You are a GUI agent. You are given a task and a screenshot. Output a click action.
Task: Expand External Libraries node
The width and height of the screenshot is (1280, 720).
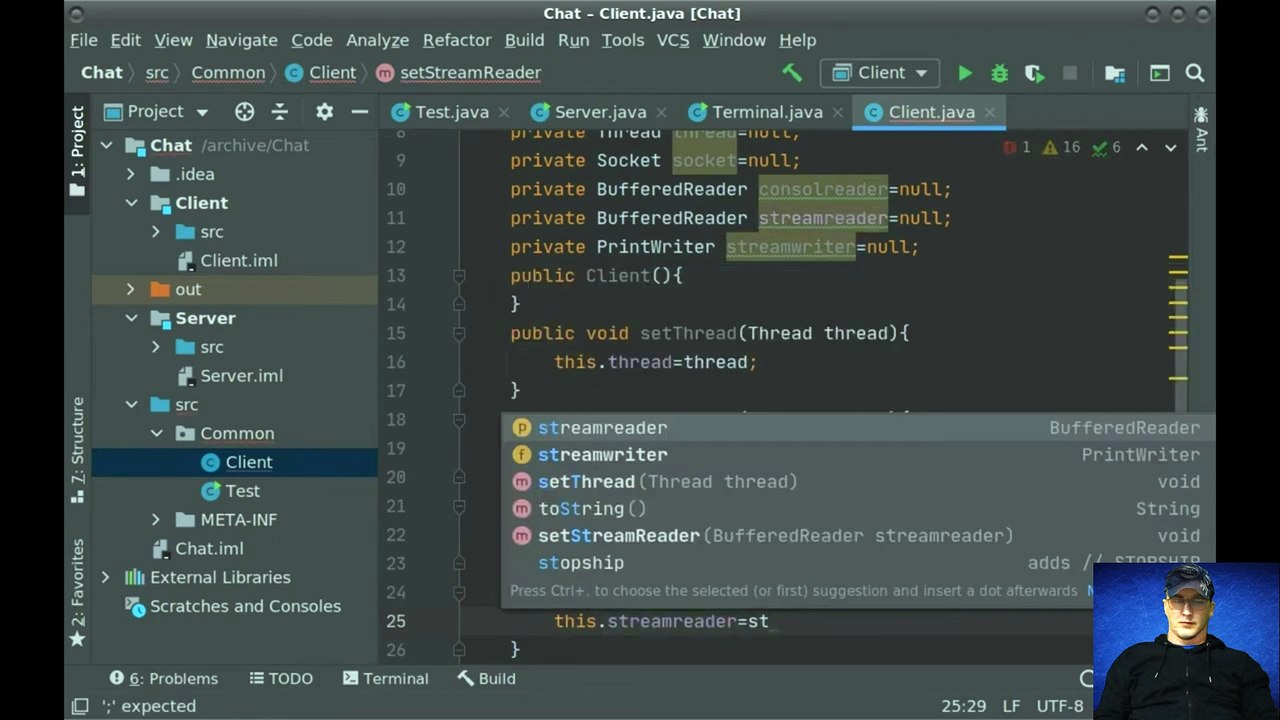(x=106, y=577)
